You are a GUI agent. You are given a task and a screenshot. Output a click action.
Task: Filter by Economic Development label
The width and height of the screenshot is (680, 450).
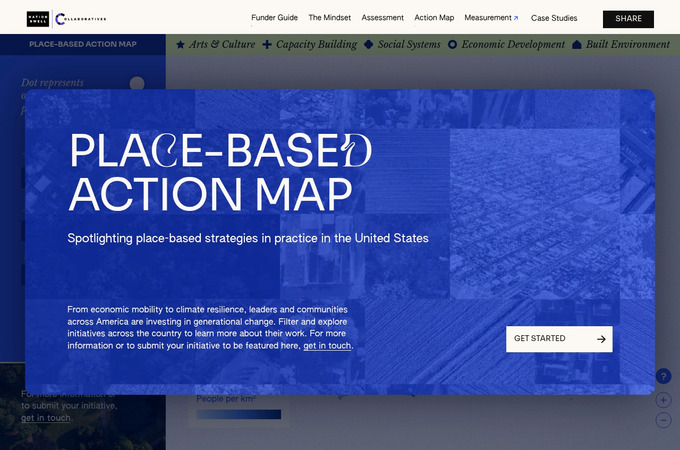point(513,44)
